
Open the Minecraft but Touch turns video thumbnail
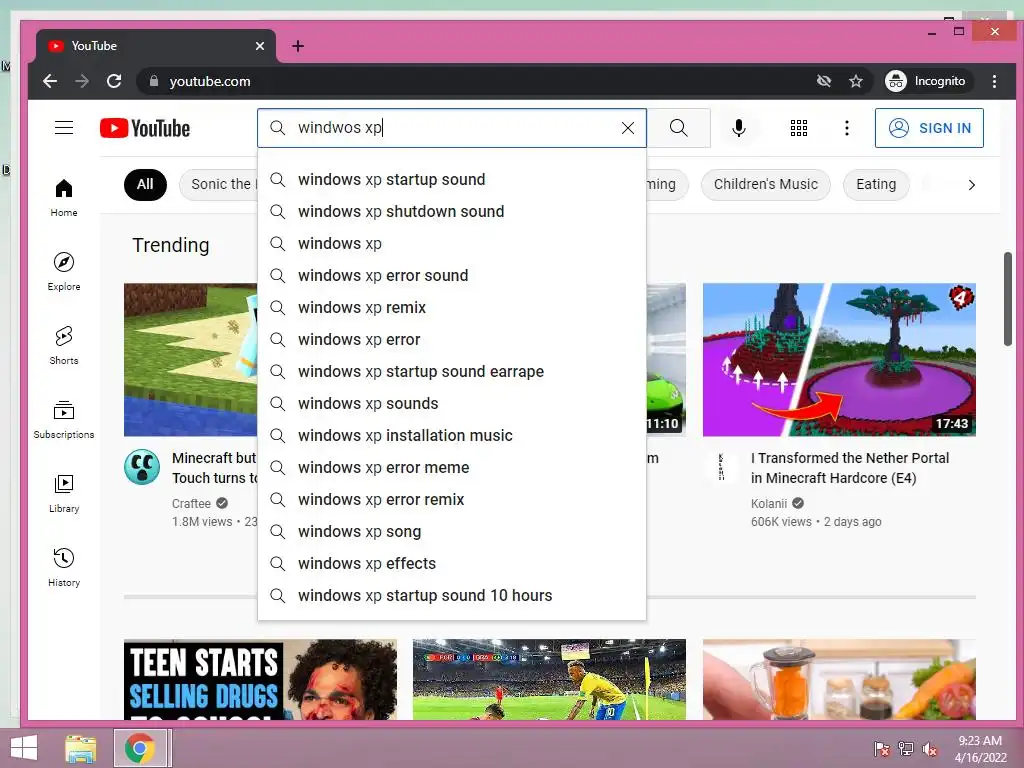[191, 359]
